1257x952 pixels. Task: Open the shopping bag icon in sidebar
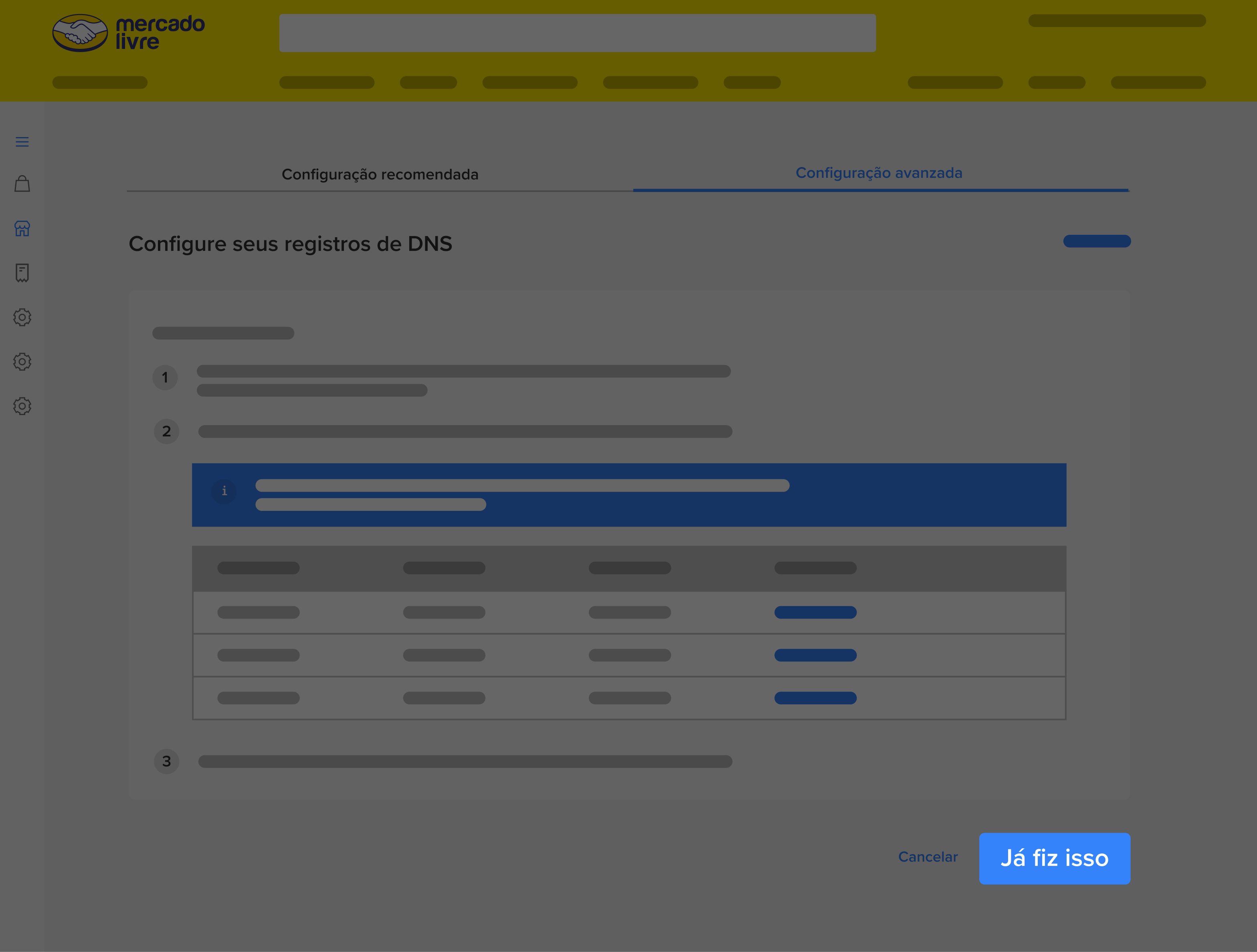click(22, 184)
